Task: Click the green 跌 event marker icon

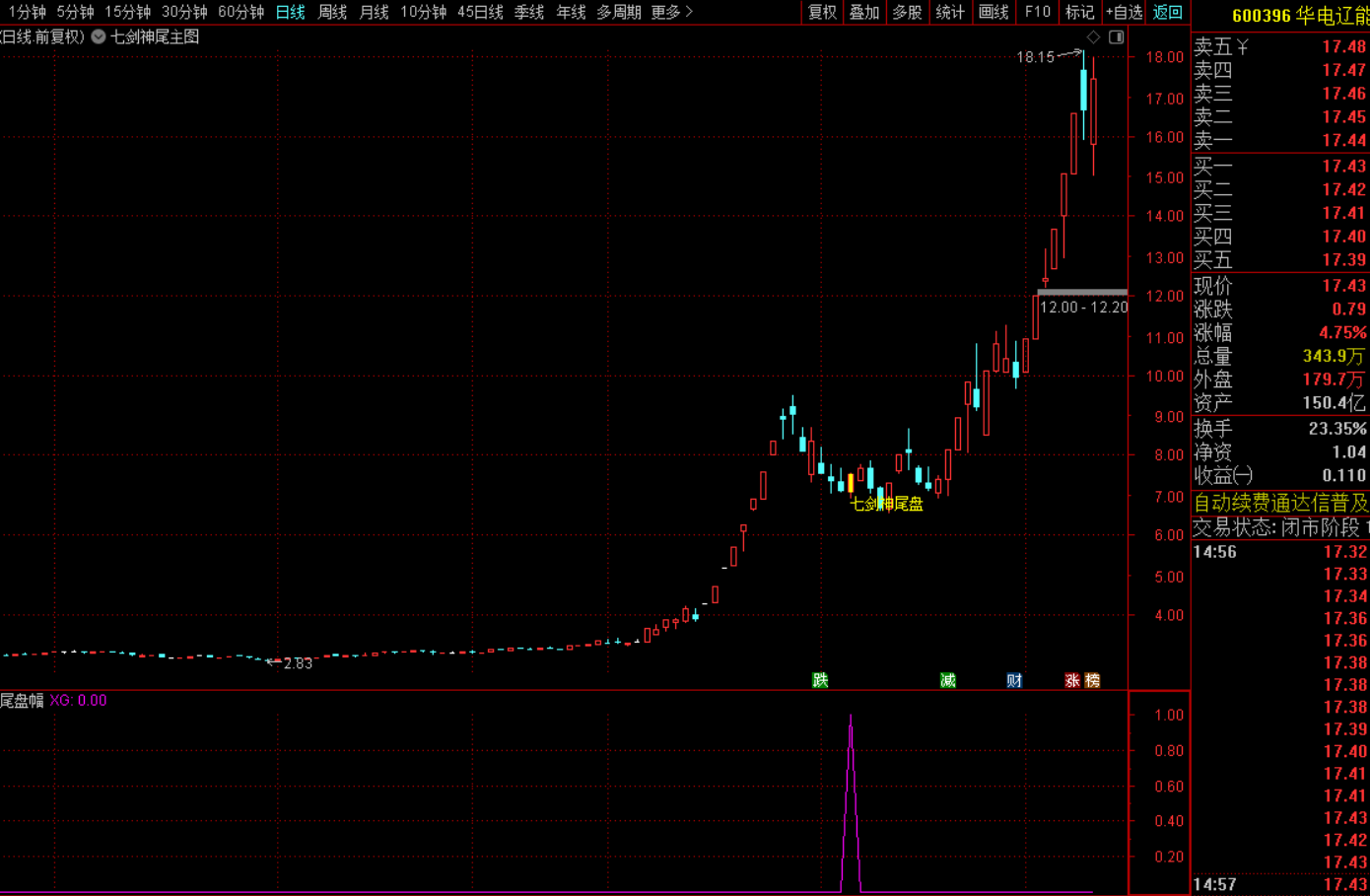Action: pos(820,680)
